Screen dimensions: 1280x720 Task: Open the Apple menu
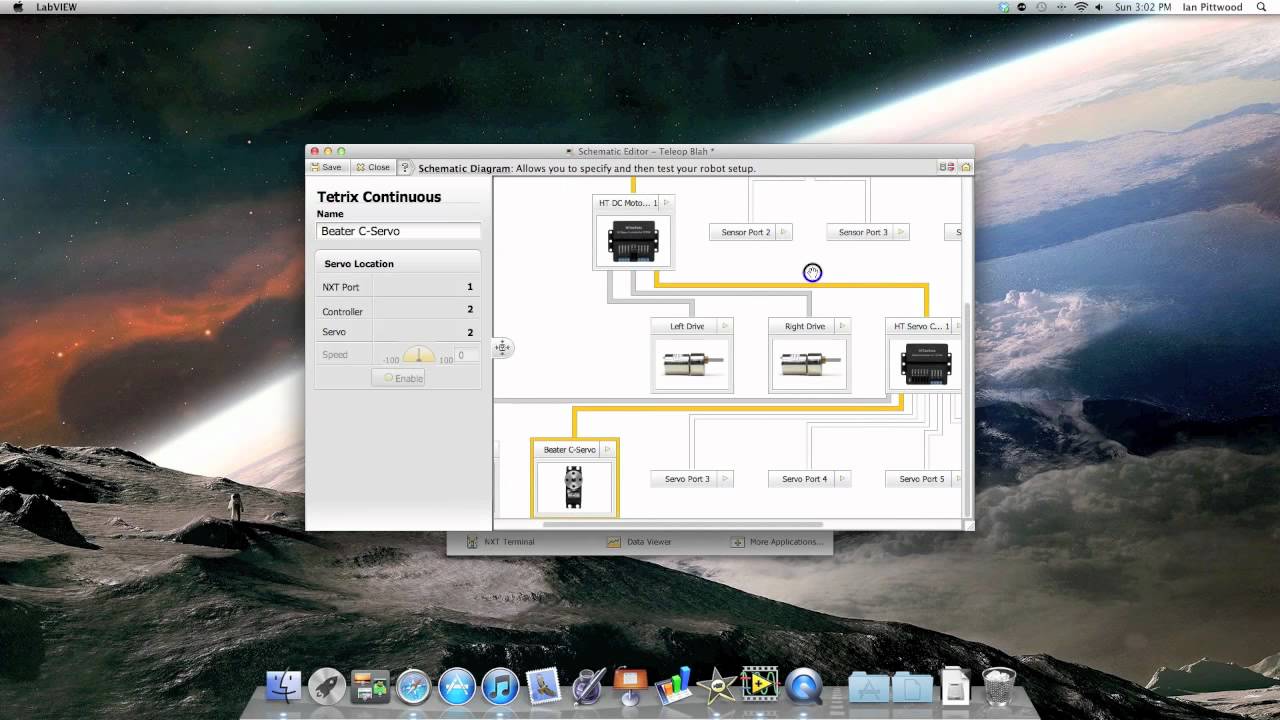click(18, 7)
